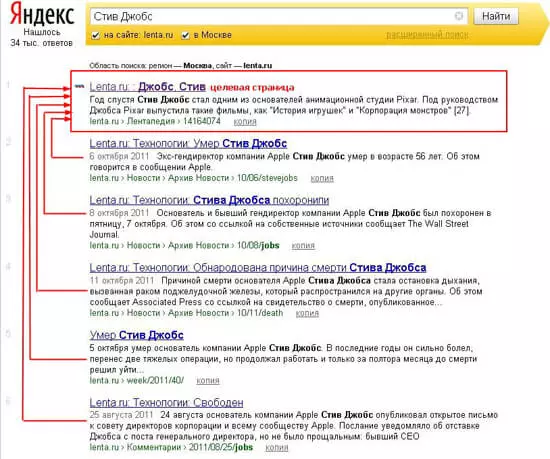Click the '11 октября 2011' date text
The image size is (550, 459).
click(x=122, y=281)
